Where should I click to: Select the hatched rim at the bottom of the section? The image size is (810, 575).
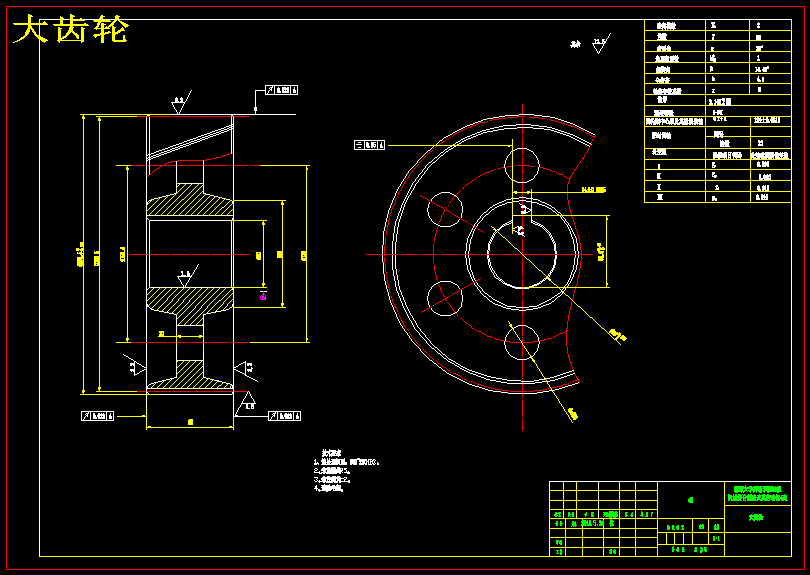tap(190, 375)
